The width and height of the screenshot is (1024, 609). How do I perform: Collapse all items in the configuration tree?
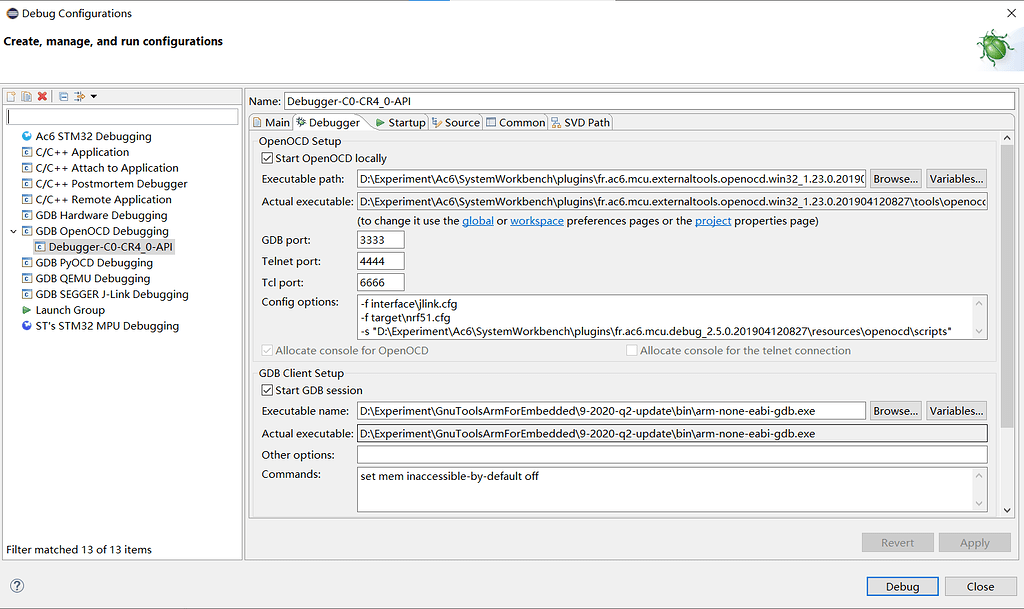tap(62, 96)
